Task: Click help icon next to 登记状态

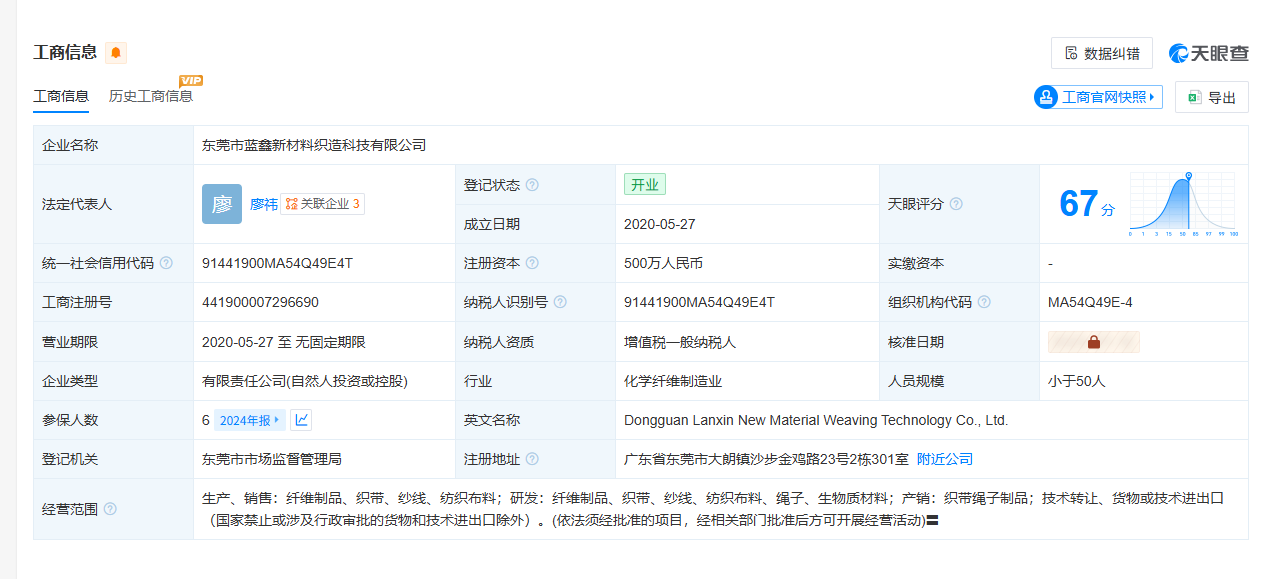Action: tap(532, 185)
